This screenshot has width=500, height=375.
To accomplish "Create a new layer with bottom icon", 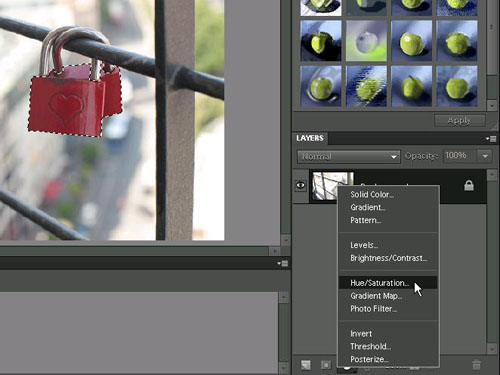I will pyautogui.click(x=306, y=365).
